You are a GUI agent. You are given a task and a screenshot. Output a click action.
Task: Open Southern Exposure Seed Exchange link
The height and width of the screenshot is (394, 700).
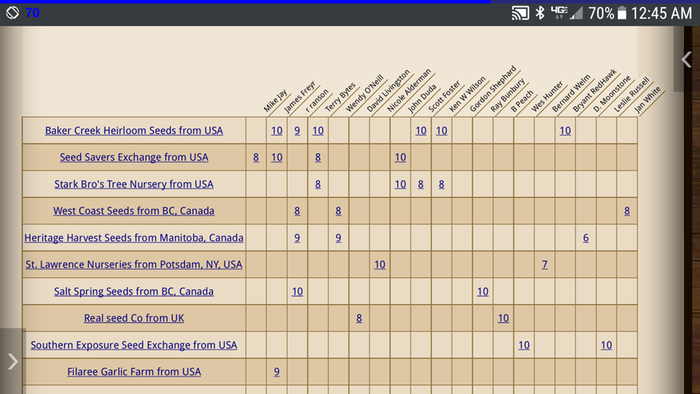click(x=134, y=344)
